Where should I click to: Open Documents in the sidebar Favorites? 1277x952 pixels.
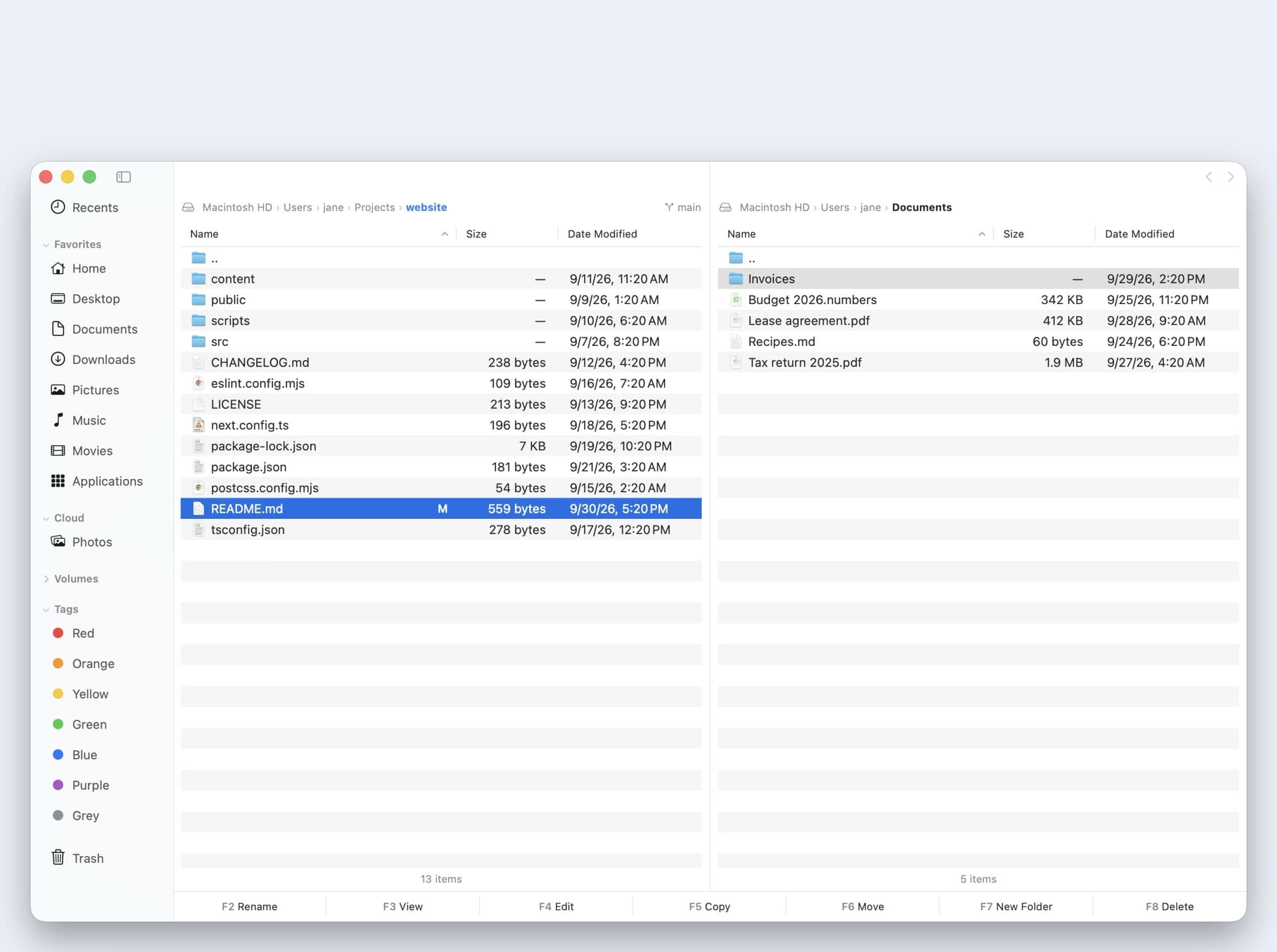[94, 329]
